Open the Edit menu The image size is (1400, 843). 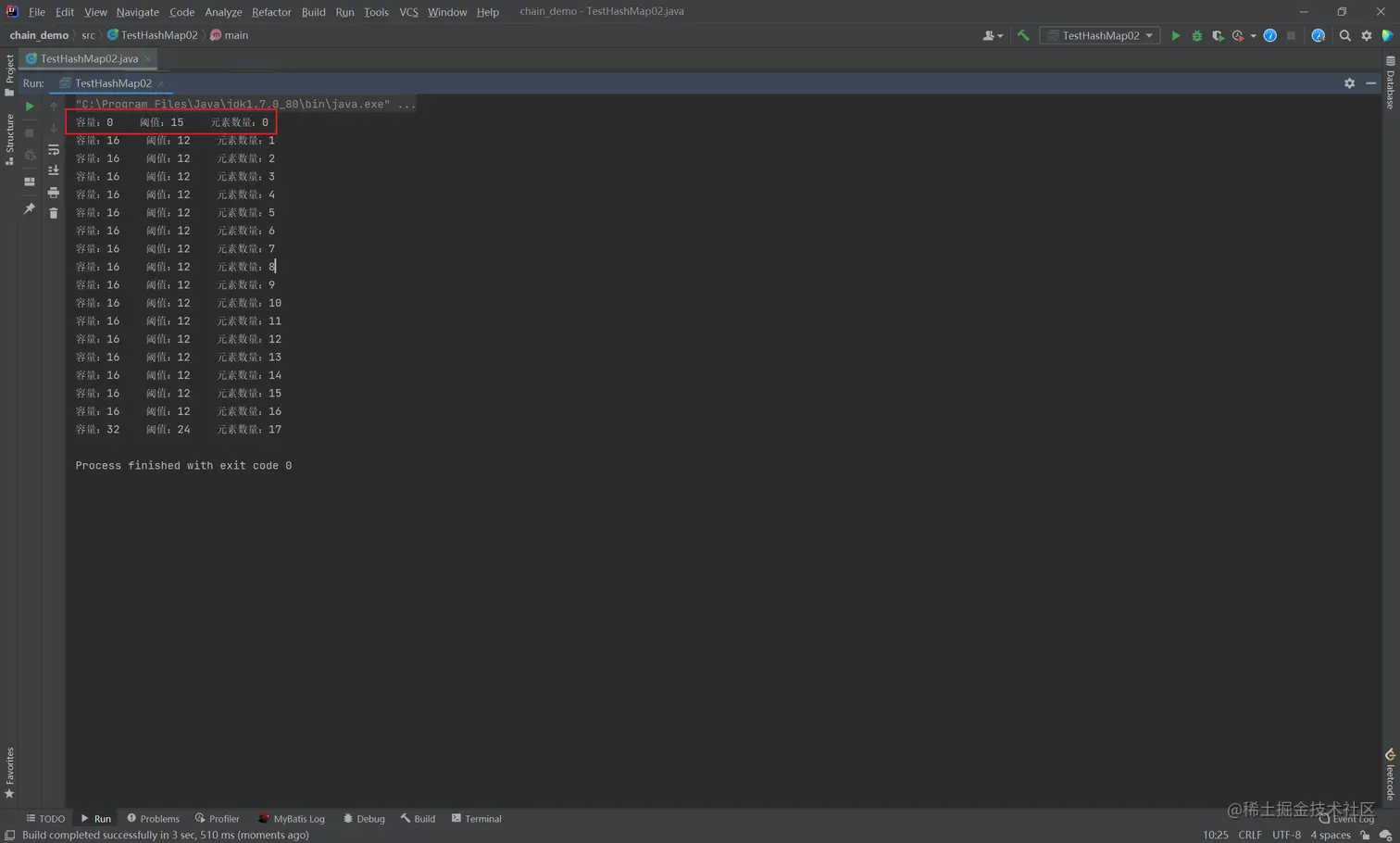pos(65,12)
